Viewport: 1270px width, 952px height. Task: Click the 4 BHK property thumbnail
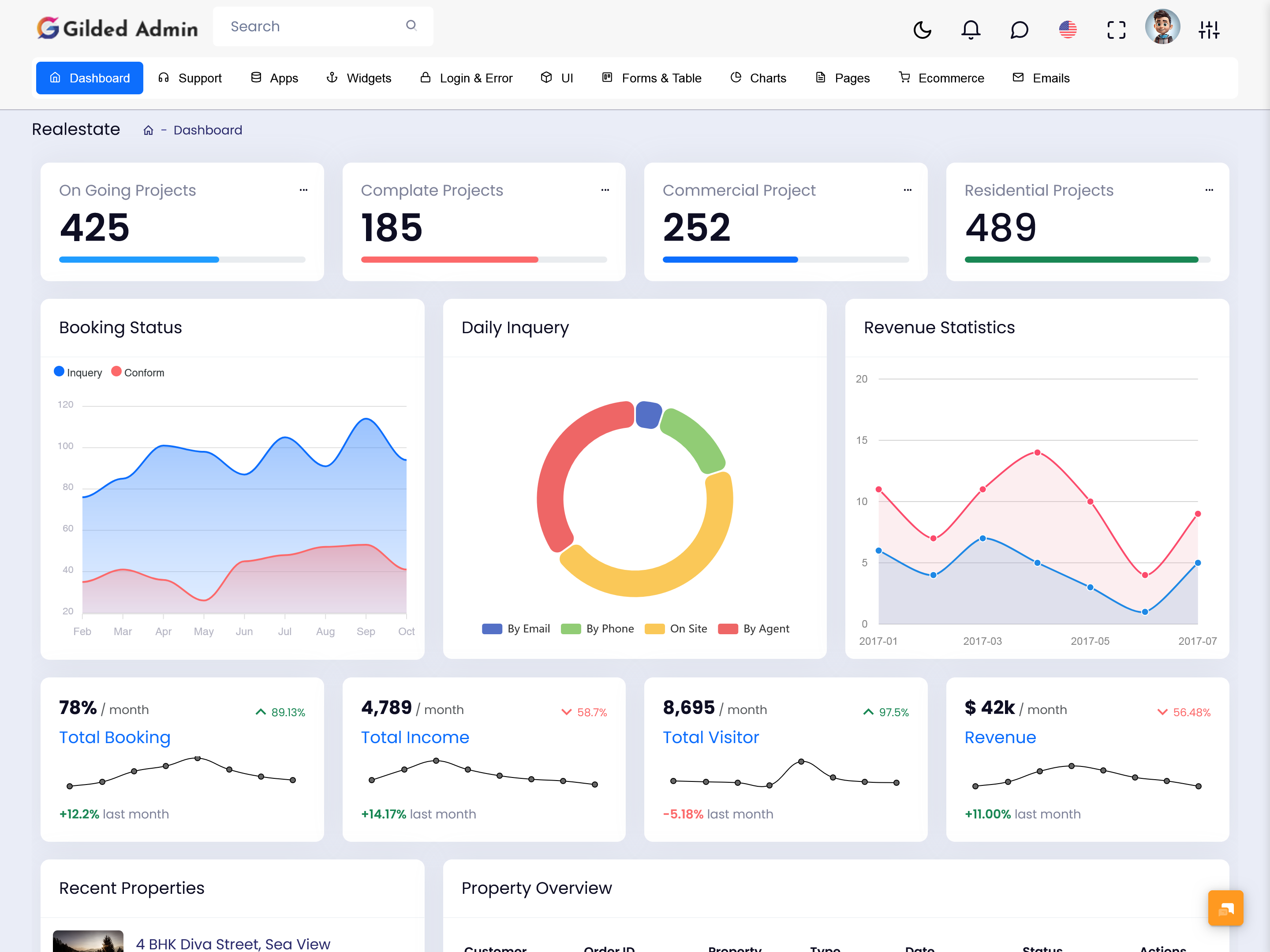coord(89,941)
